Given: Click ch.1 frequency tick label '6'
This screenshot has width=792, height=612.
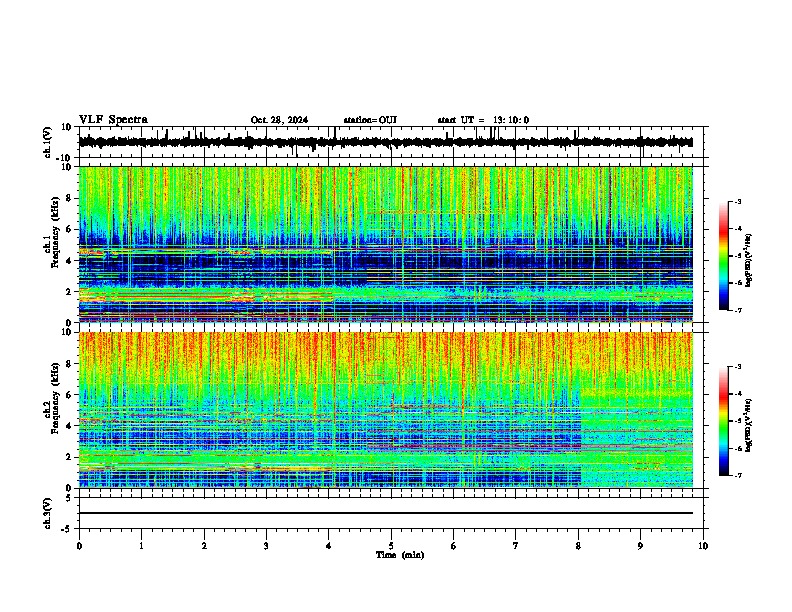Looking at the screenshot, I should (x=69, y=229).
